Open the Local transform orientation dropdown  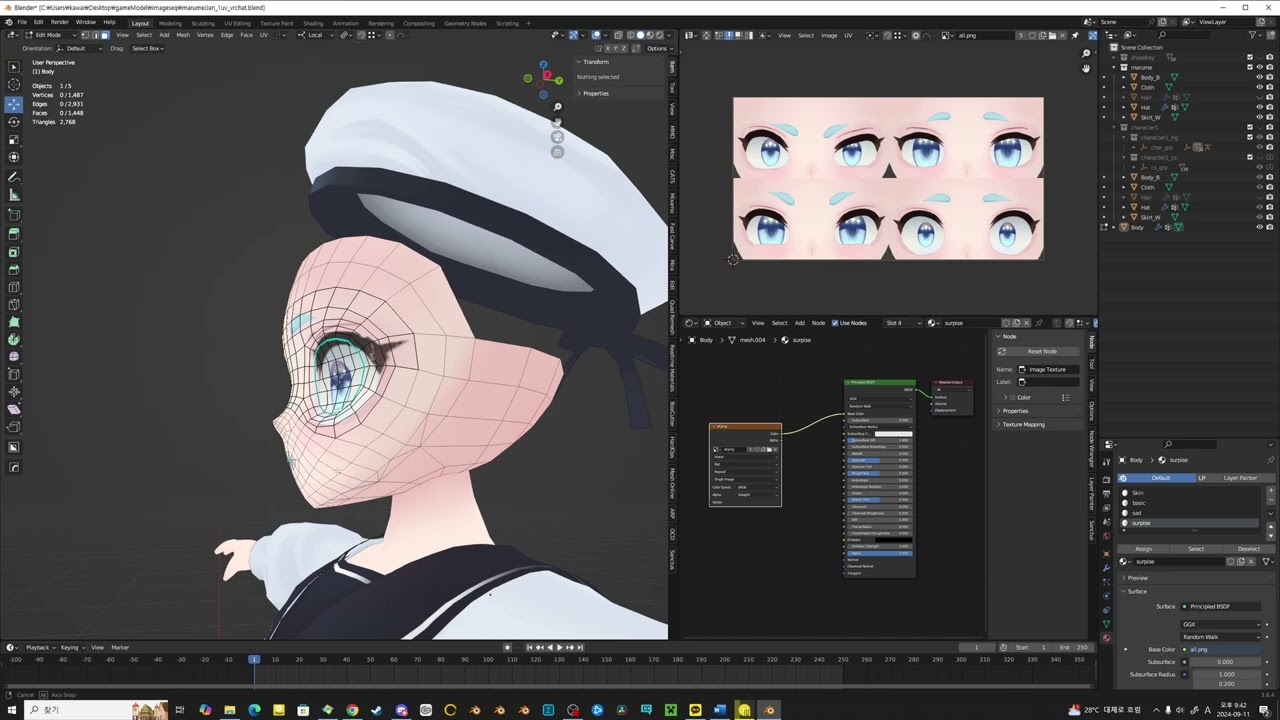318,35
